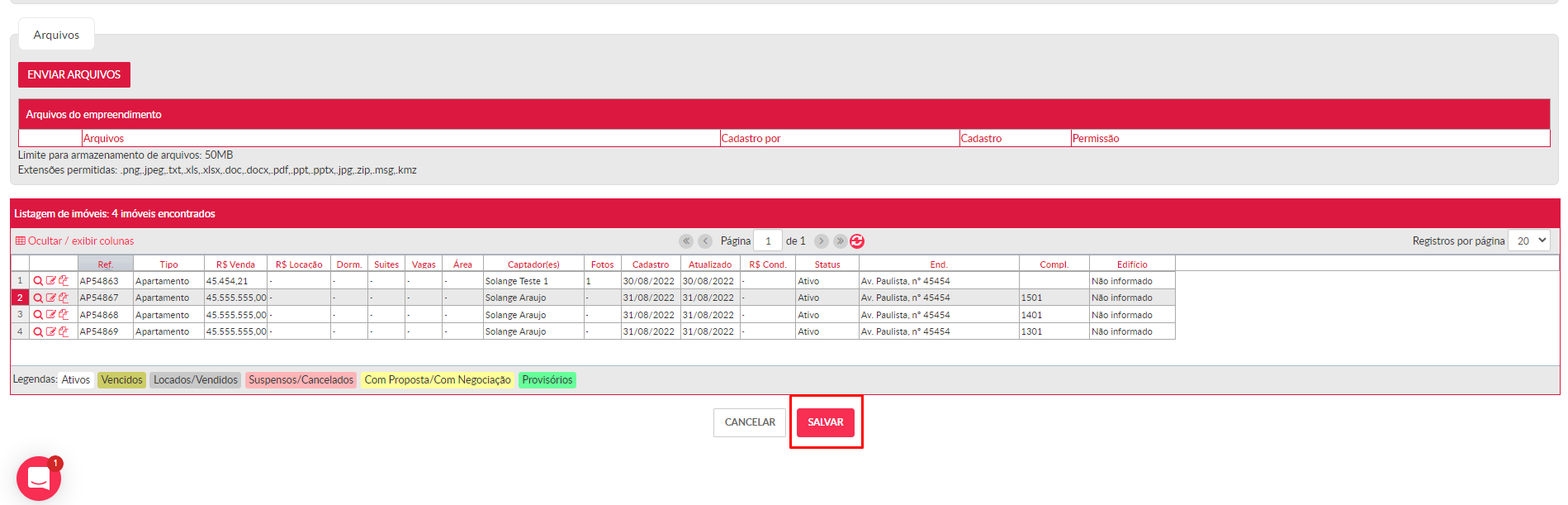Click the page number input field
1568x505 pixels.
pyautogui.click(x=768, y=241)
